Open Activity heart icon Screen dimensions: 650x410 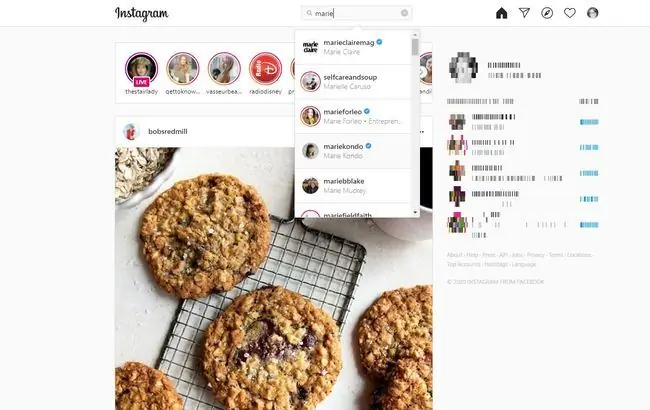point(570,13)
